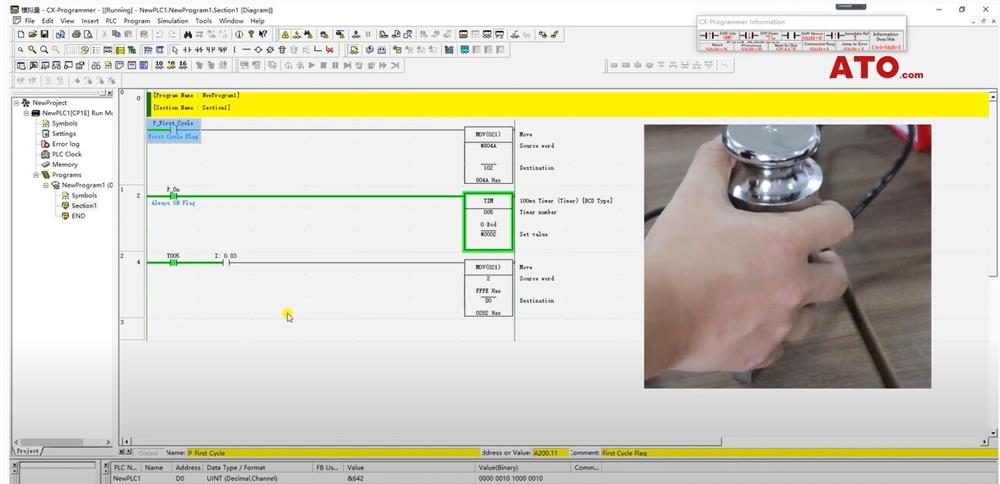The image size is (1000, 484).
Task: Click the simulation Stop square icon
Action: (x=323, y=65)
